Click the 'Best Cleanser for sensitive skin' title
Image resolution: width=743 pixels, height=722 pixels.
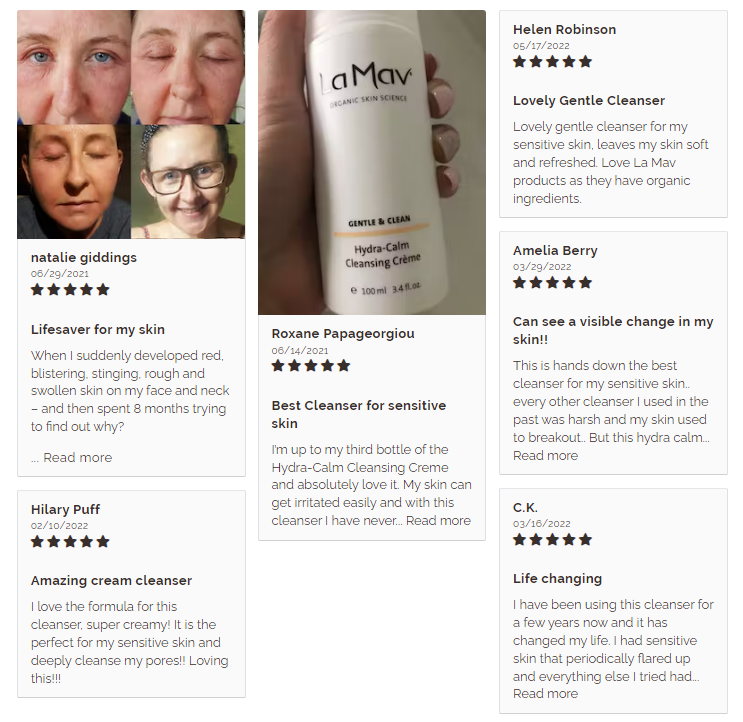[x=359, y=415]
